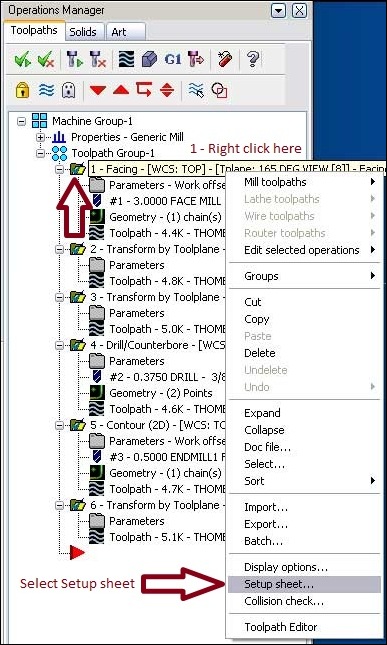Choose Expand from context menu

pos(304,413)
